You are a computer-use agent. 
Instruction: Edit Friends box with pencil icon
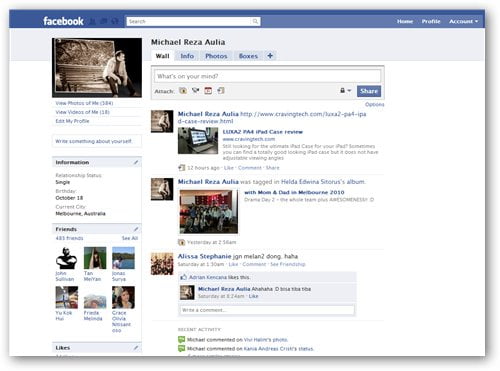click(x=136, y=229)
